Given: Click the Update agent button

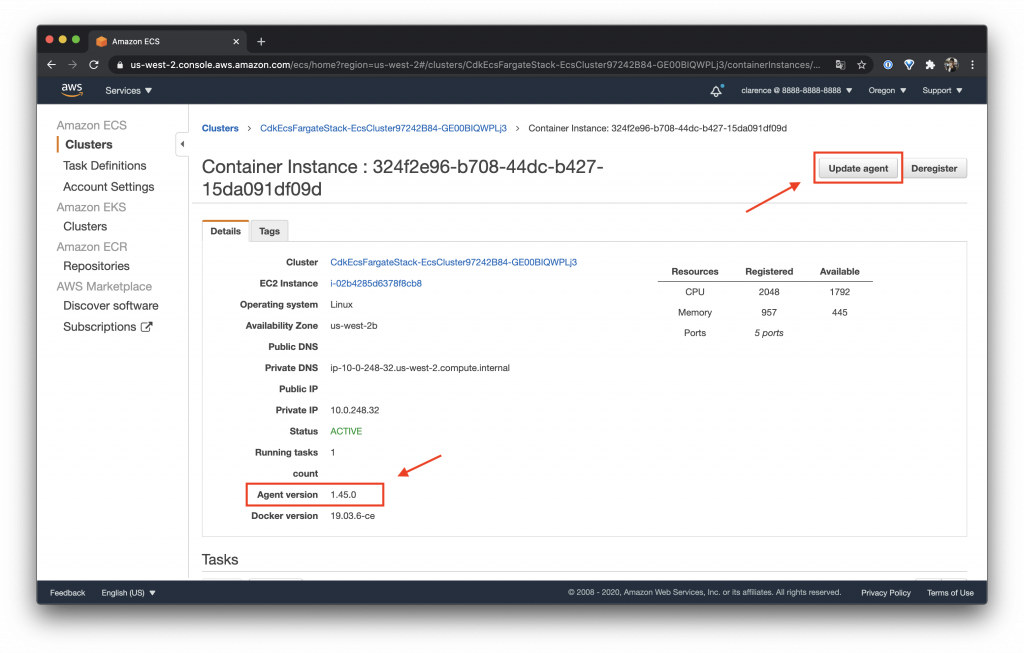Looking at the screenshot, I should tap(858, 168).
